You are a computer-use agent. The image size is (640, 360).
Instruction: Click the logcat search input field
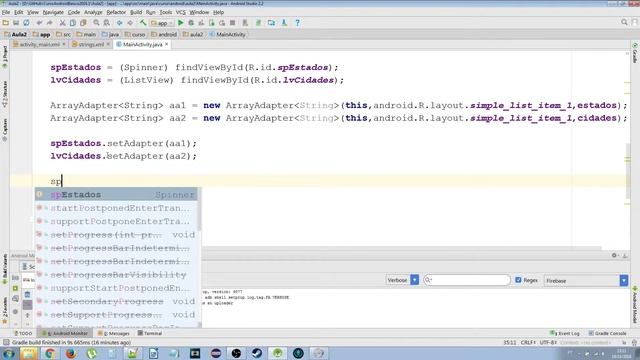coord(467,280)
